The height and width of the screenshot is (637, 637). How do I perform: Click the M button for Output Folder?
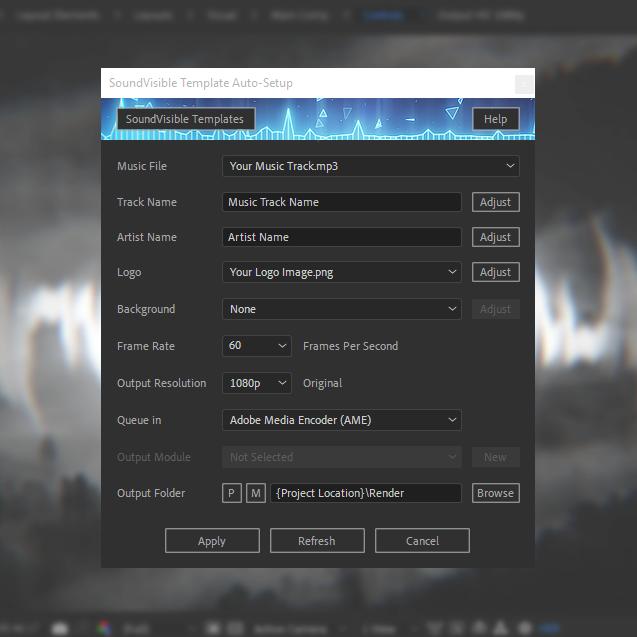pyautogui.click(x=256, y=493)
